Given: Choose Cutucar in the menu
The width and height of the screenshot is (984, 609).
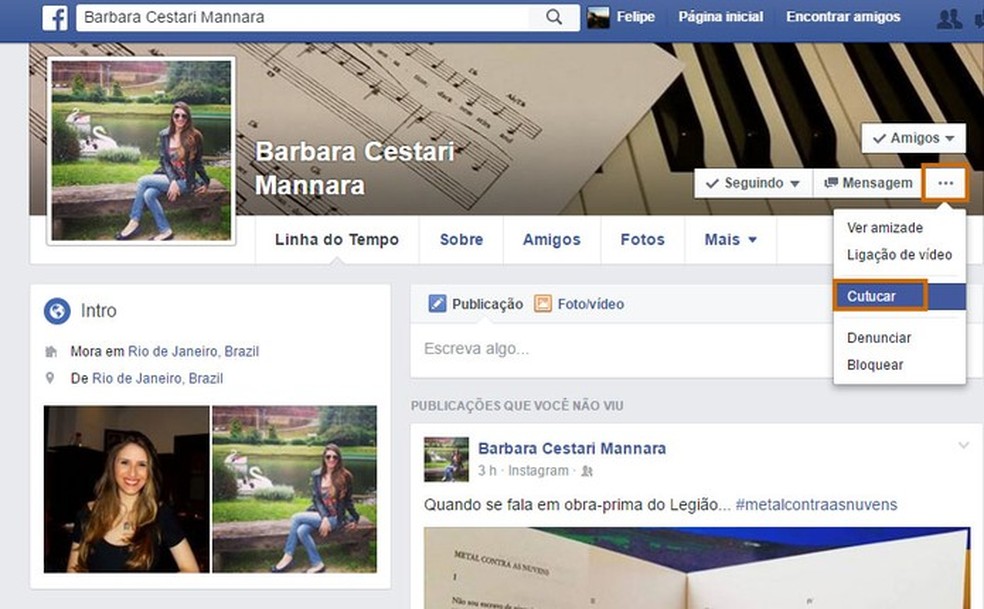Looking at the screenshot, I should 899,296.
